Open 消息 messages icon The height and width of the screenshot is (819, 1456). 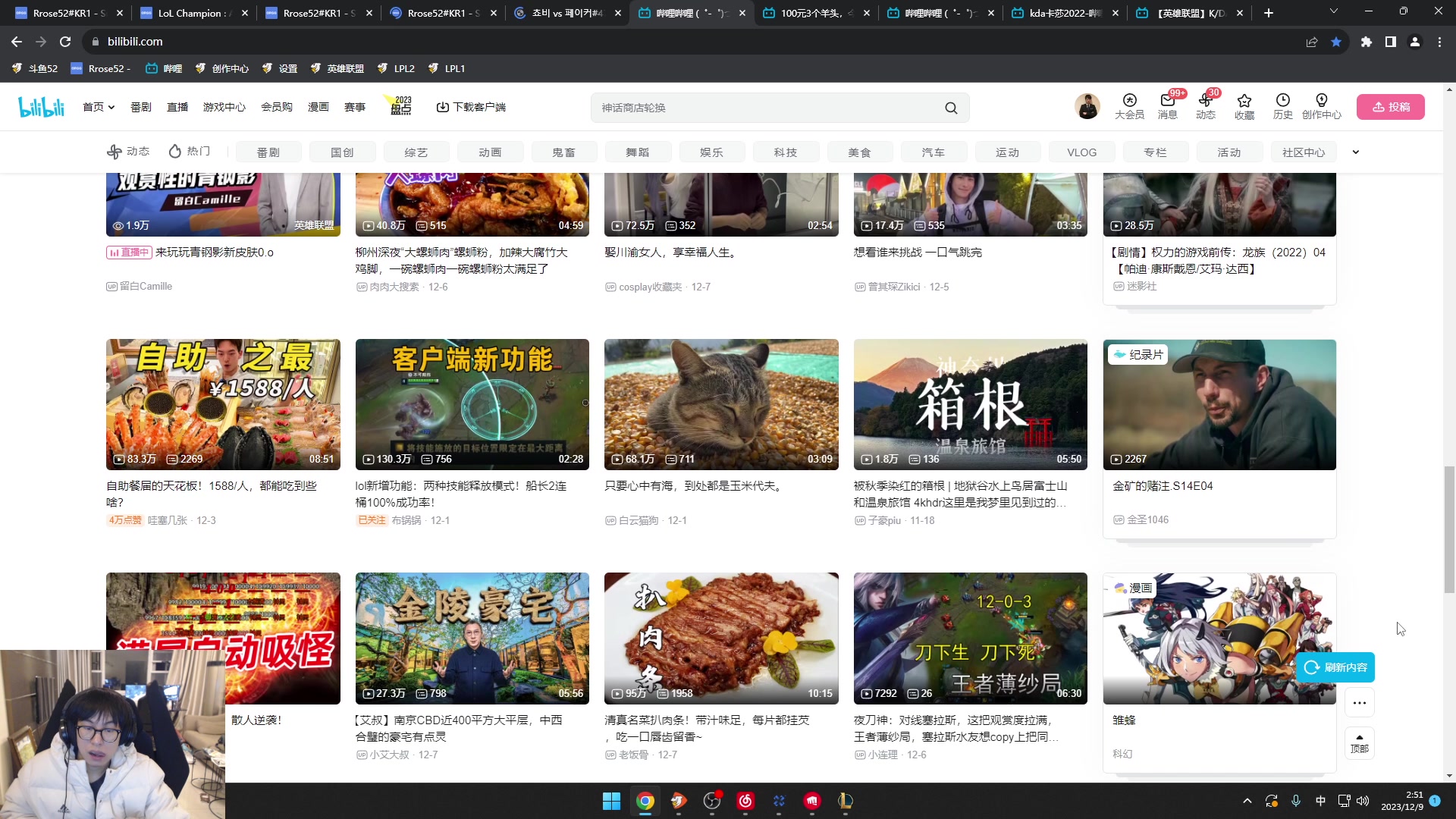[1168, 106]
